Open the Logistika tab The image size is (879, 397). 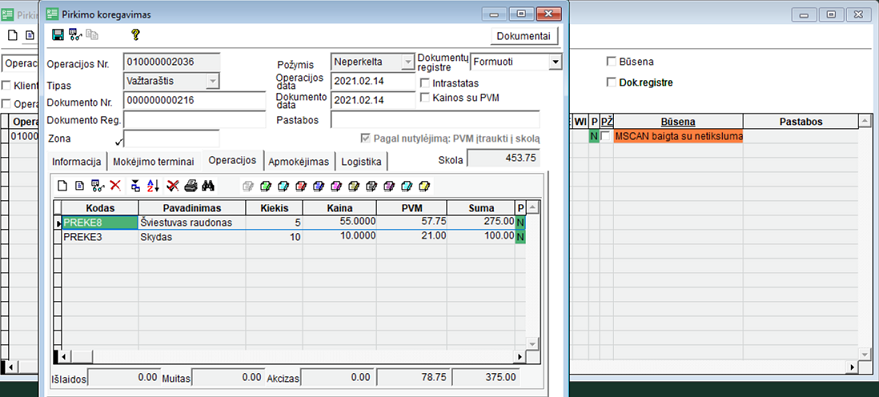[361, 162]
